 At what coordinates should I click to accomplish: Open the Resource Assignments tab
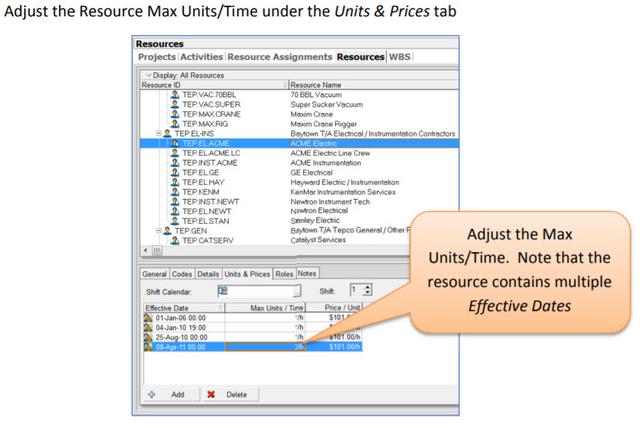pos(280,57)
